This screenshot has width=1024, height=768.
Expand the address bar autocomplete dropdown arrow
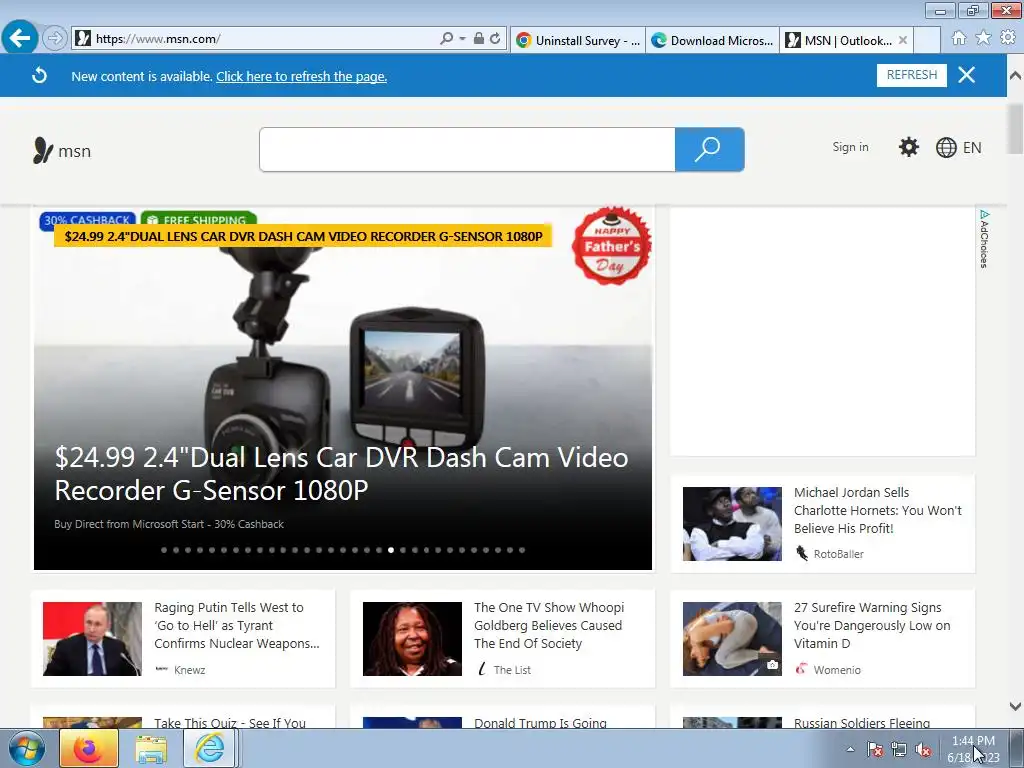[462, 39]
